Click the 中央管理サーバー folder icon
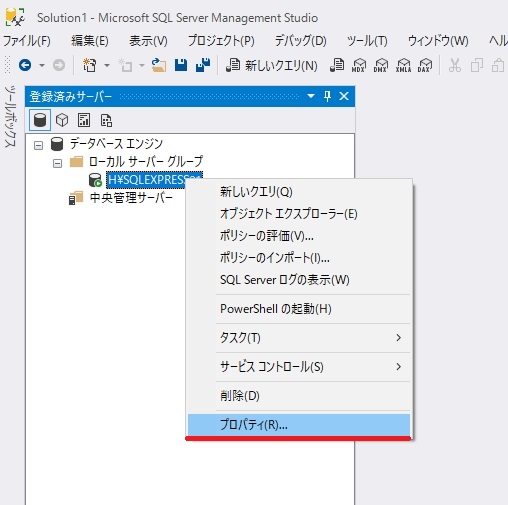This screenshot has width=508, height=505. click(76, 198)
